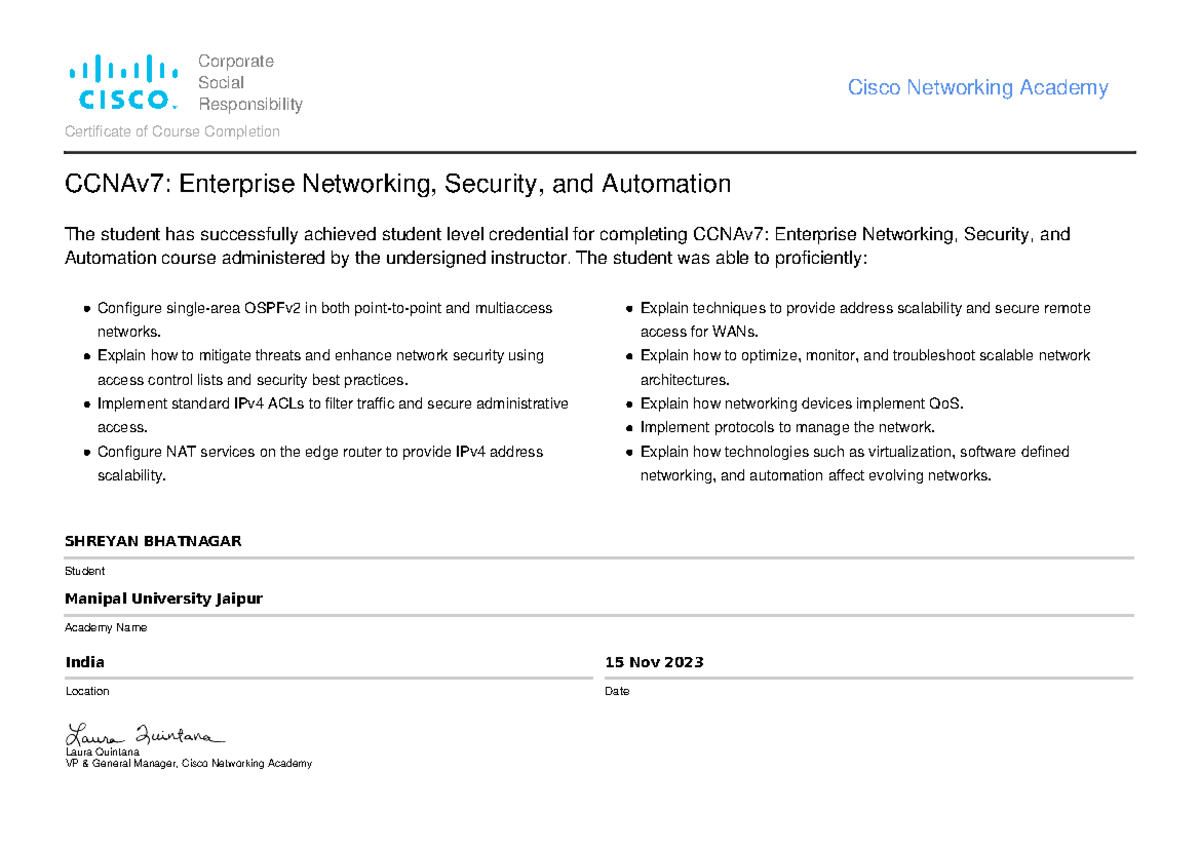1200x849 pixels.
Task: Click the student name SHREYAN BHATNAGAR
Action: point(153,541)
